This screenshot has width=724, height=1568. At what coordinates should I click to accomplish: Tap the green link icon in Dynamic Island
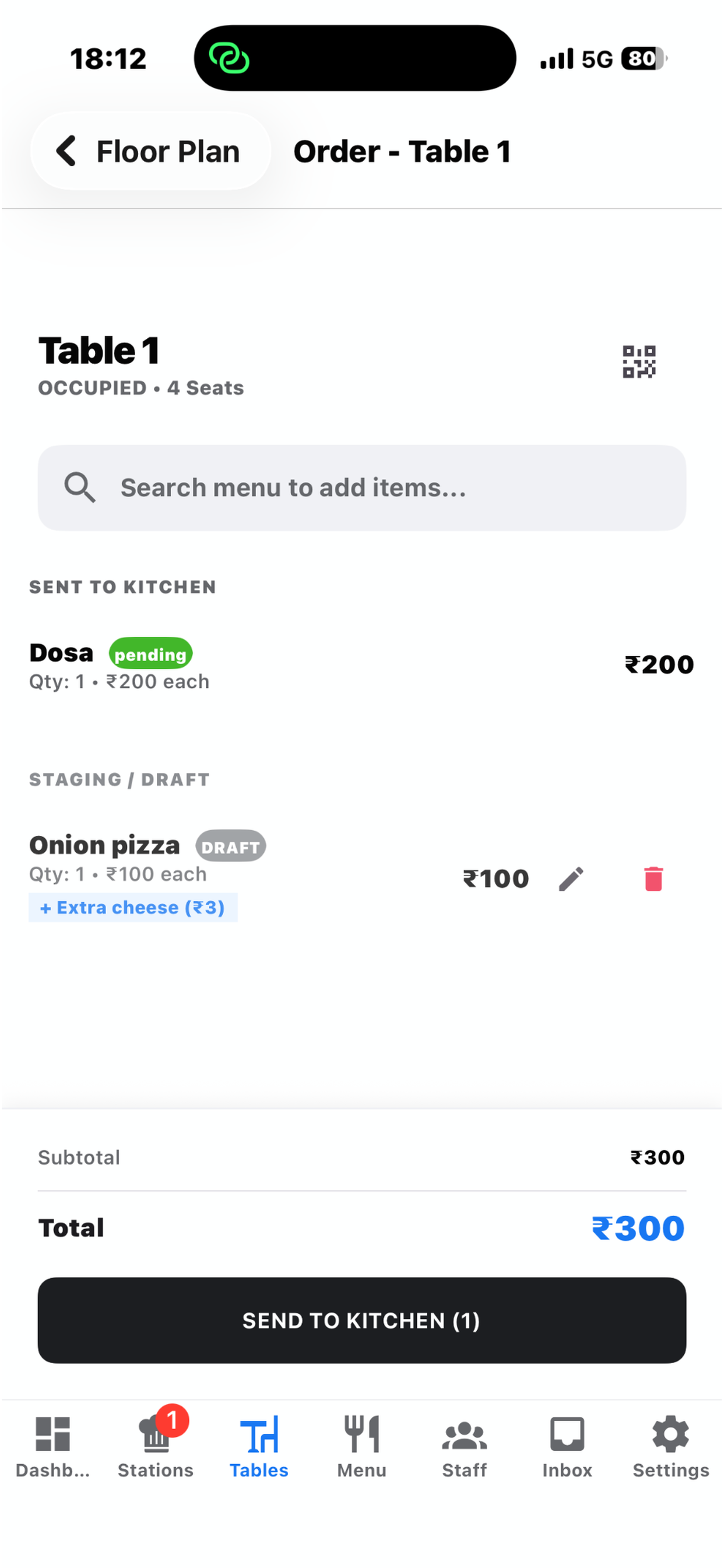point(229,58)
